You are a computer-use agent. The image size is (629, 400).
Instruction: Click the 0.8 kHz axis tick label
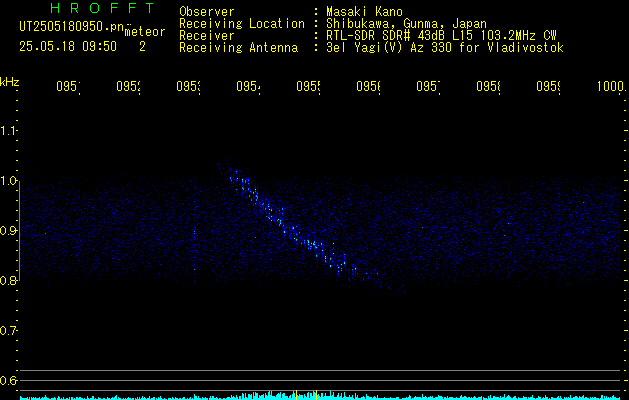pyautogui.click(x=8, y=281)
